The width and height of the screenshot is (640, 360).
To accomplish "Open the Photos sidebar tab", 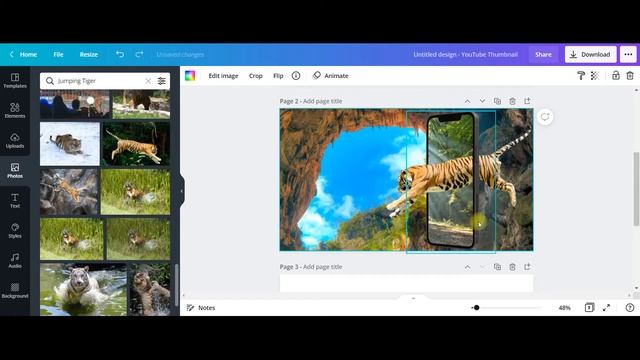I will (15, 171).
